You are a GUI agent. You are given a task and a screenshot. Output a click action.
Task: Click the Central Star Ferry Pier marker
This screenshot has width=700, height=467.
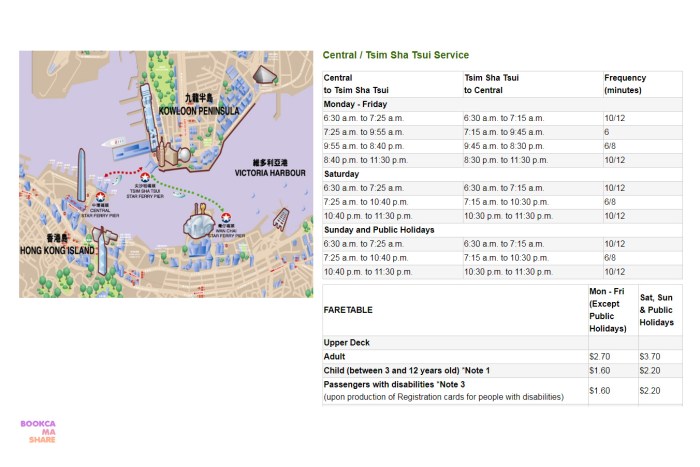point(100,197)
